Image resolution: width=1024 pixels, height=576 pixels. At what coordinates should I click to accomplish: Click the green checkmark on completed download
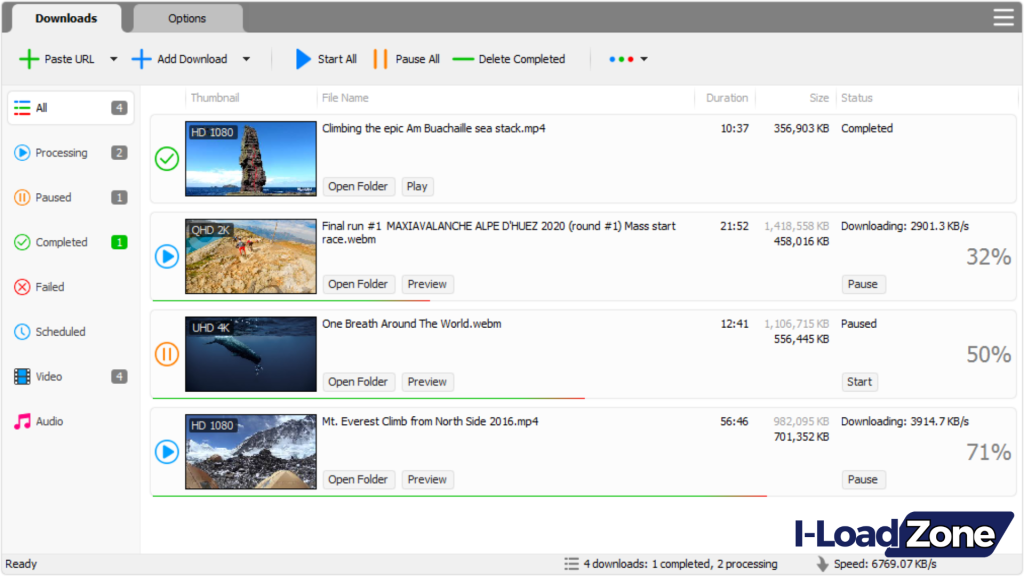(166, 158)
